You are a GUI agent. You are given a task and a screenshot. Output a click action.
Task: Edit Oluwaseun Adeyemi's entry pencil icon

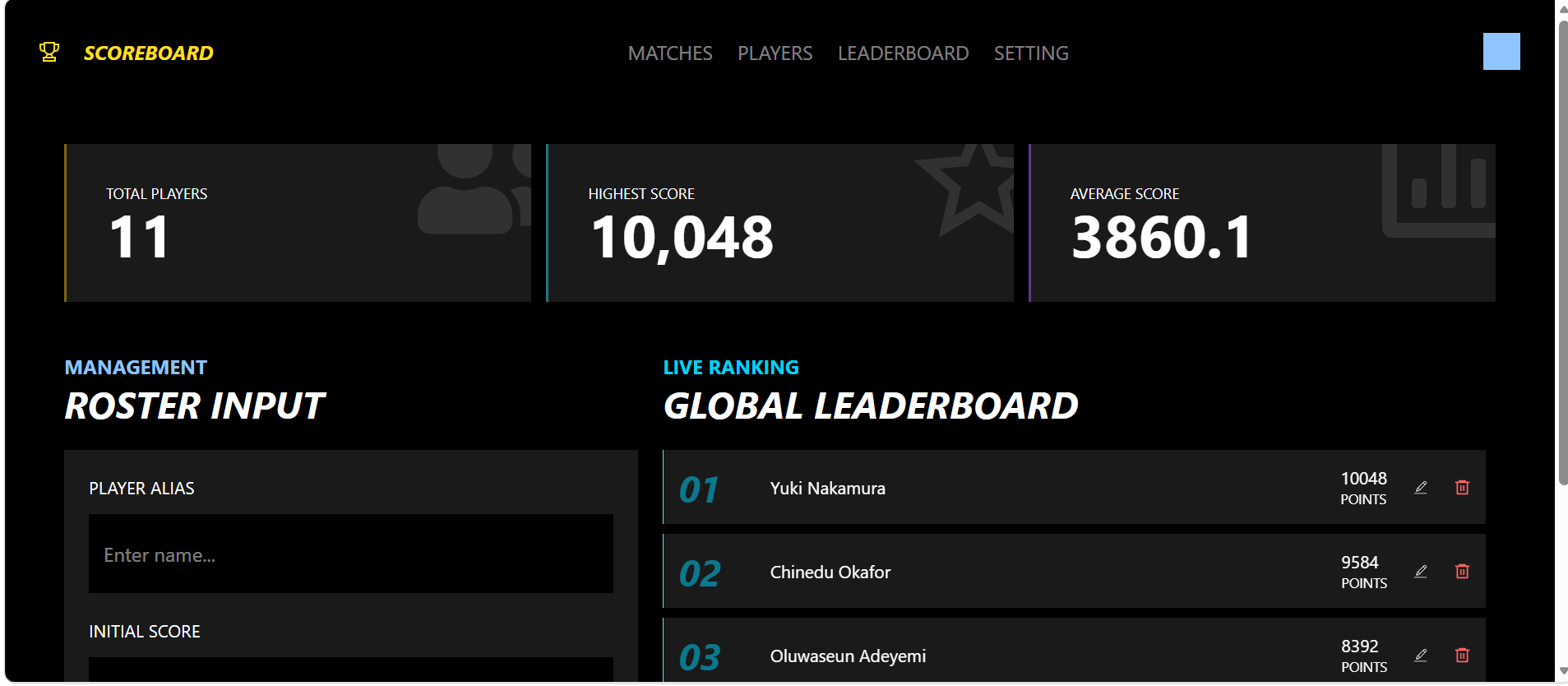coord(1420,656)
